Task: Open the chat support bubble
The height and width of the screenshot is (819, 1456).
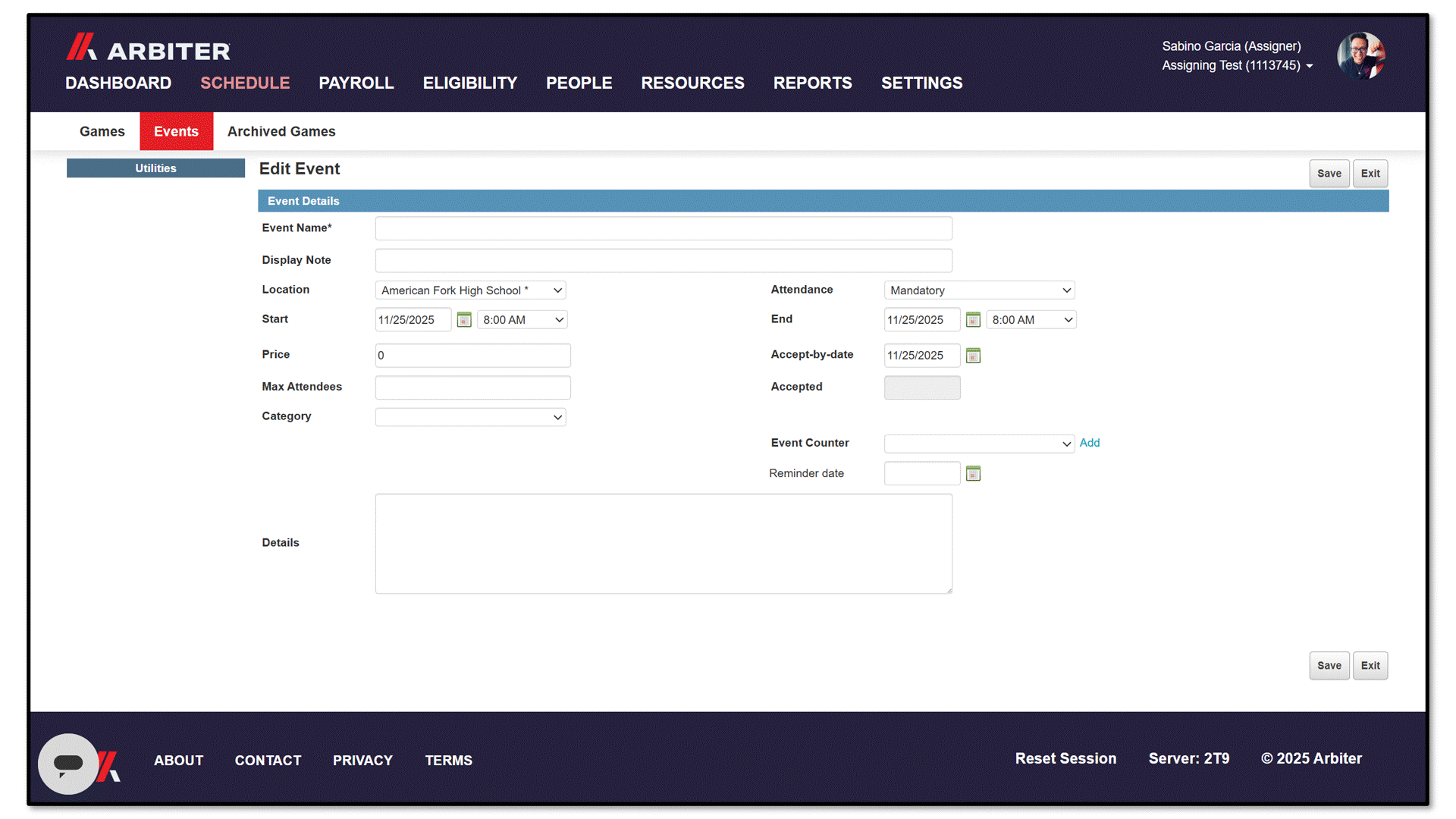Action: pyautogui.click(x=68, y=764)
